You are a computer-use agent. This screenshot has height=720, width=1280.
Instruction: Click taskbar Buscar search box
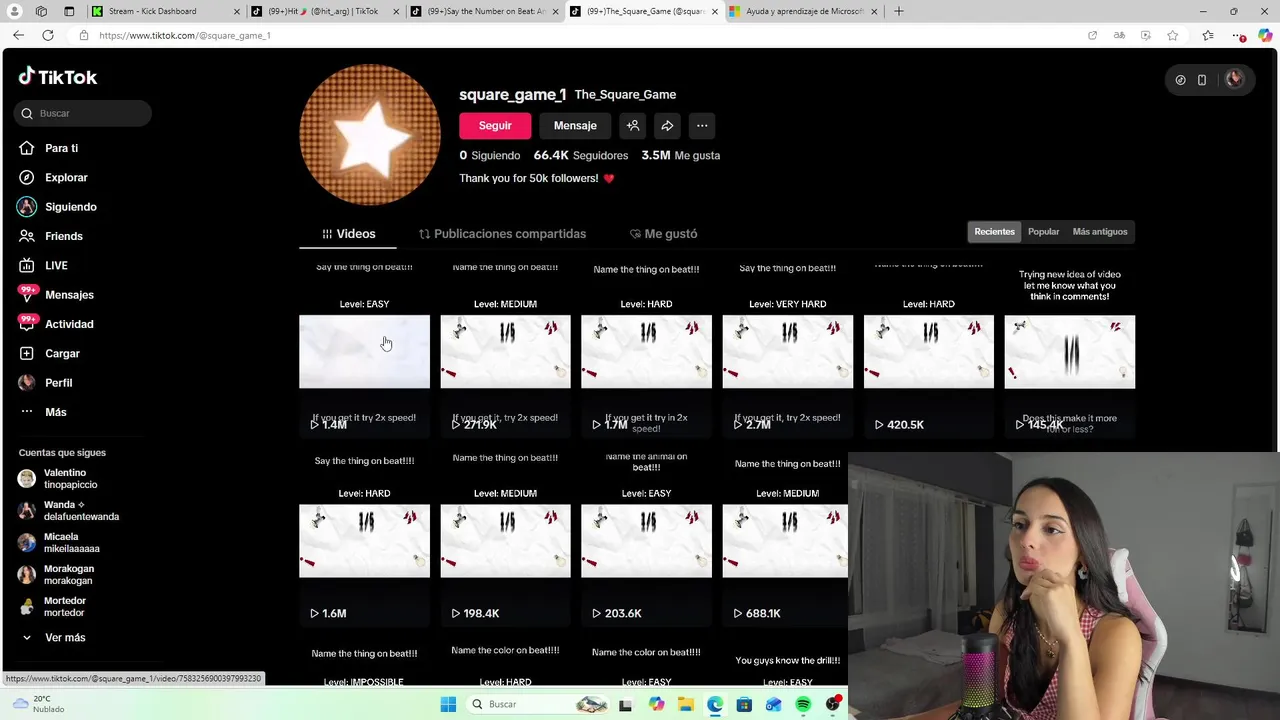(x=538, y=704)
